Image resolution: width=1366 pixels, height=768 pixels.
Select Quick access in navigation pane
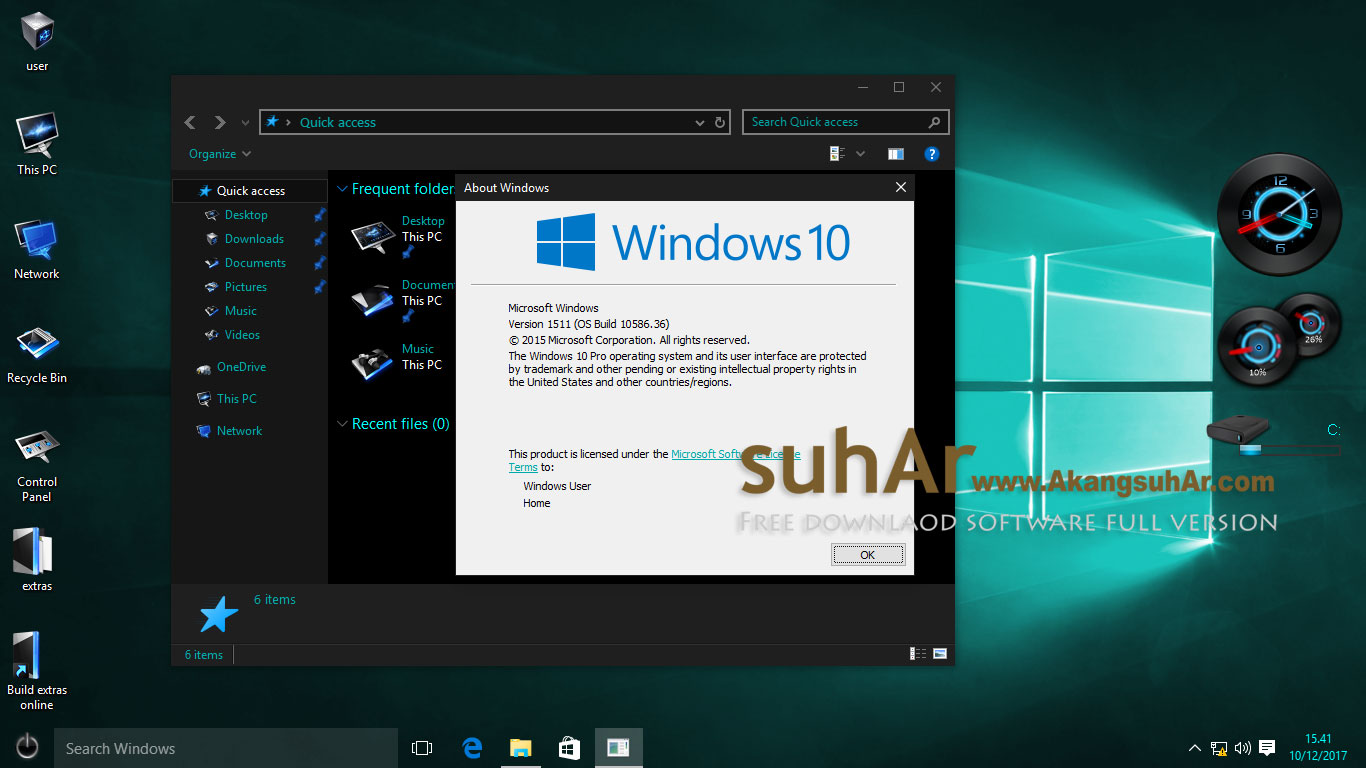tap(250, 191)
